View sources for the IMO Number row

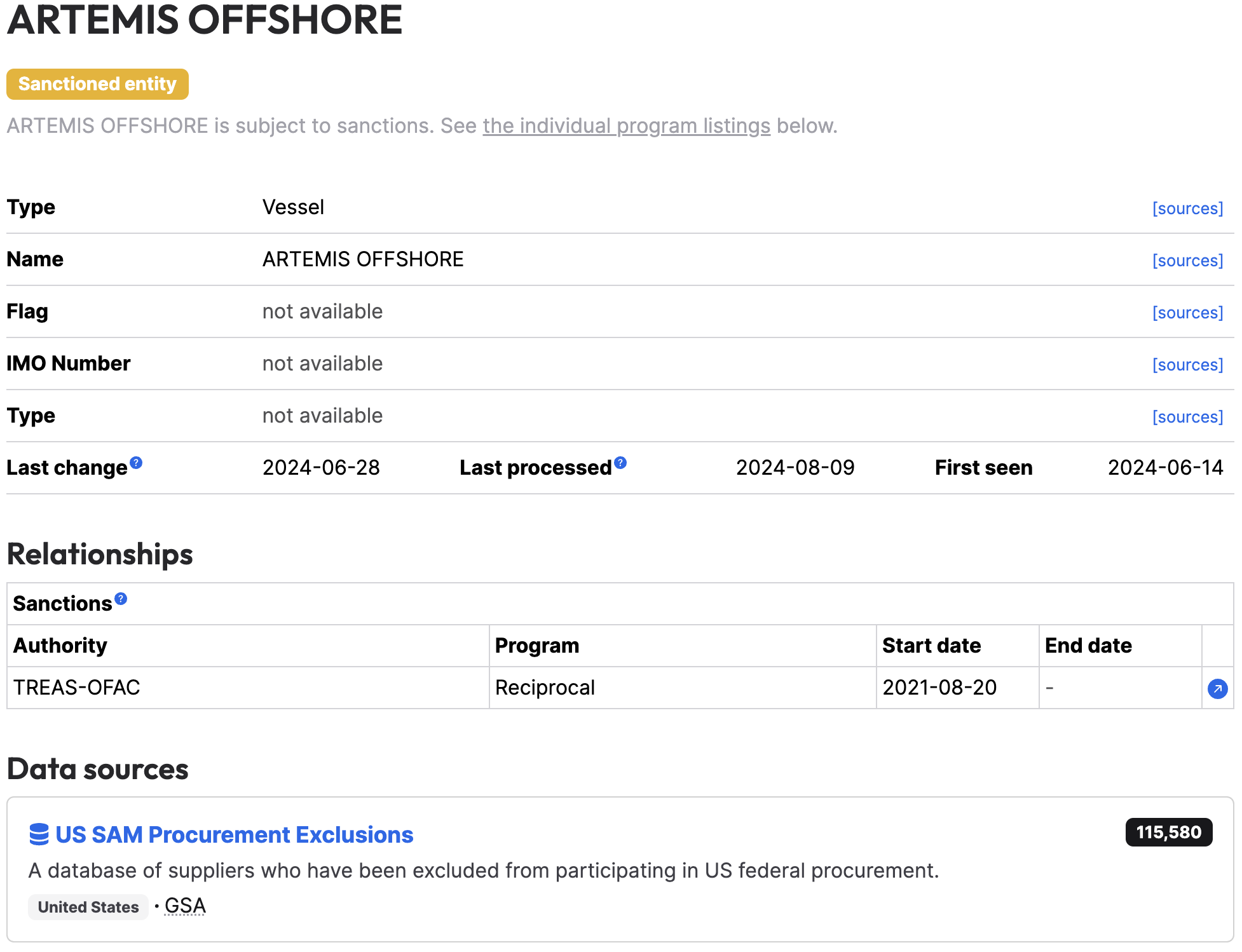pos(1187,365)
